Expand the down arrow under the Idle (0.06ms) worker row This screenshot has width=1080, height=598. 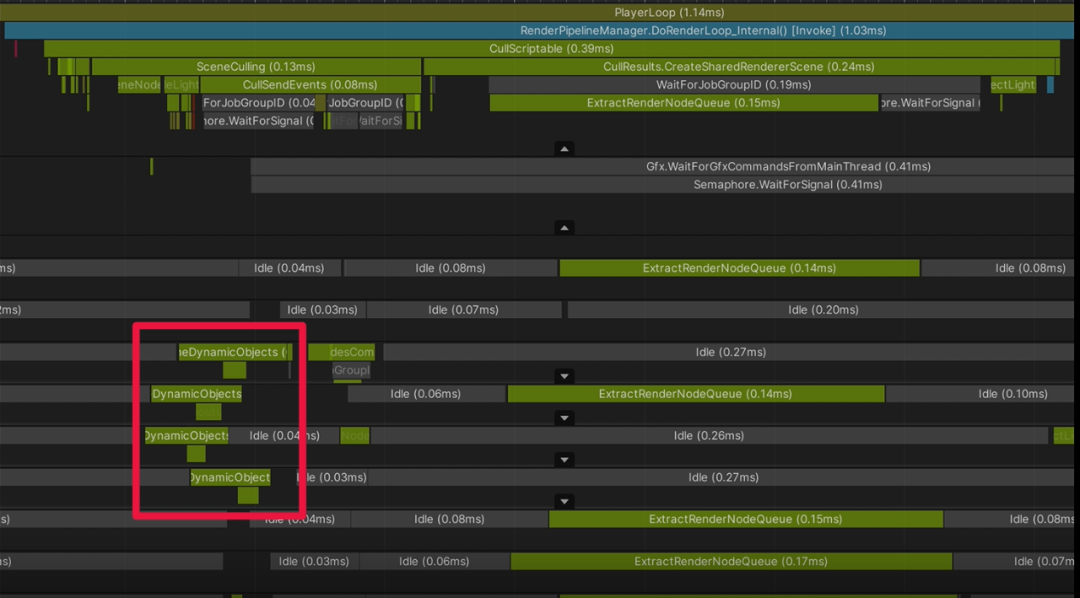pyautogui.click(x=564, y=417)
